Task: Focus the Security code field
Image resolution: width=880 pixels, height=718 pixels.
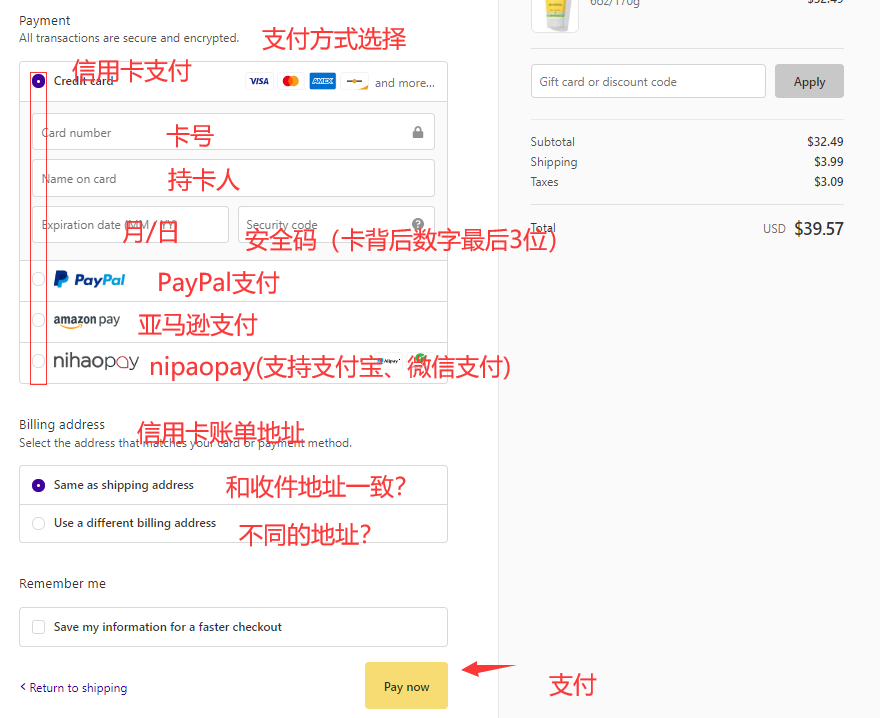Action: point(336,225)
